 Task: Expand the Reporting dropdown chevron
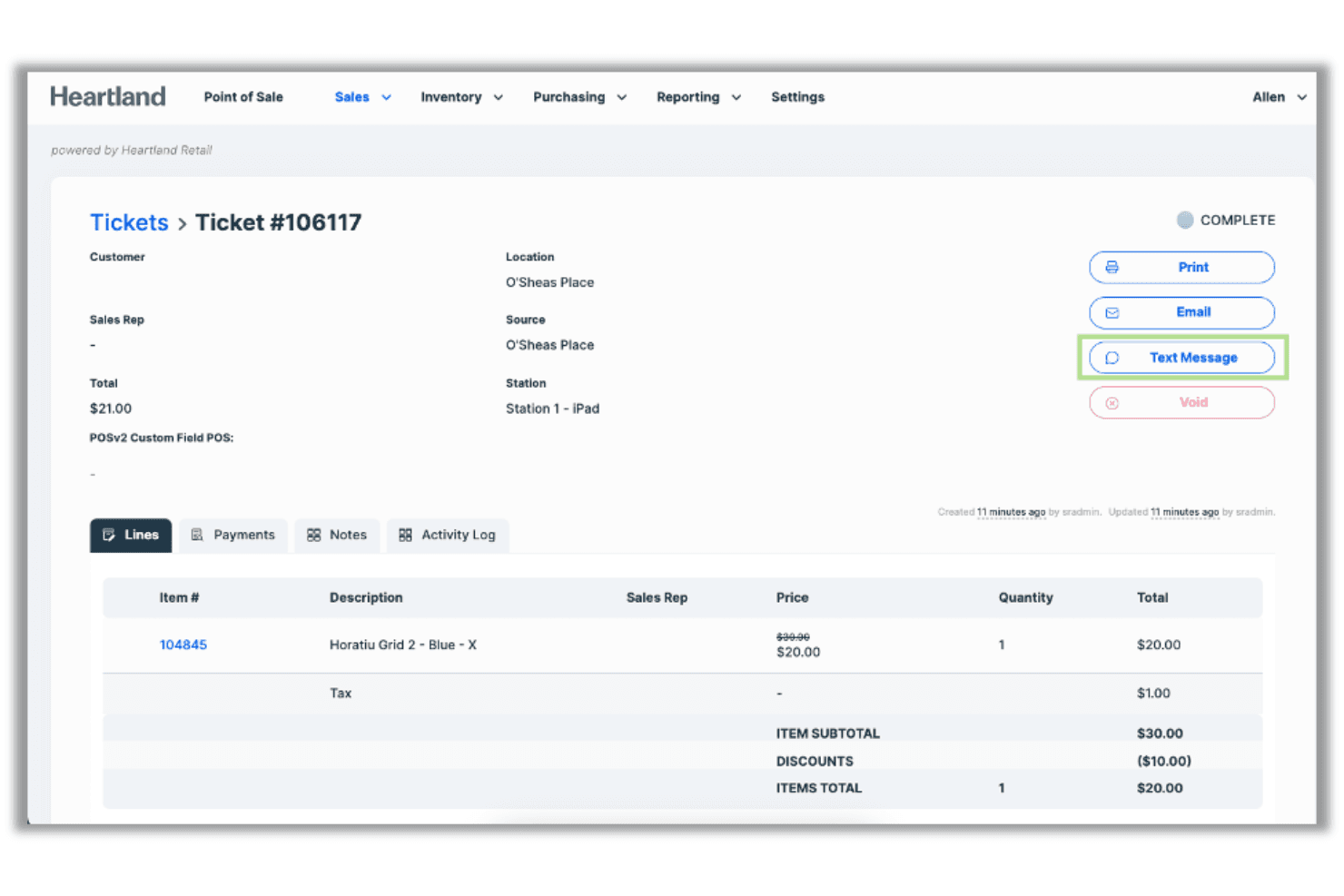coord(736,97)
